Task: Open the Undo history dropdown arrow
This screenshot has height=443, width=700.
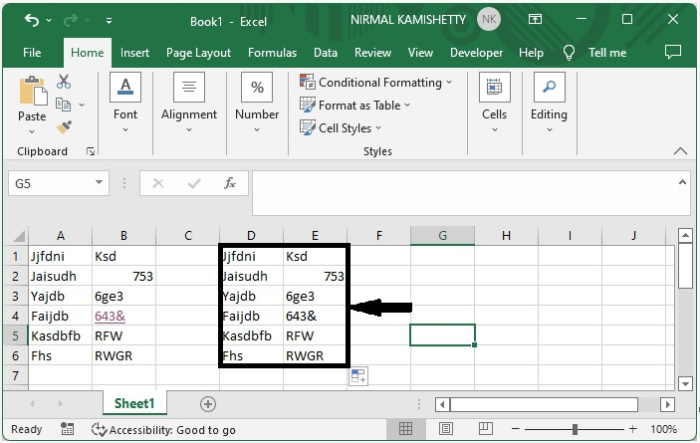Action: [49, 21]
